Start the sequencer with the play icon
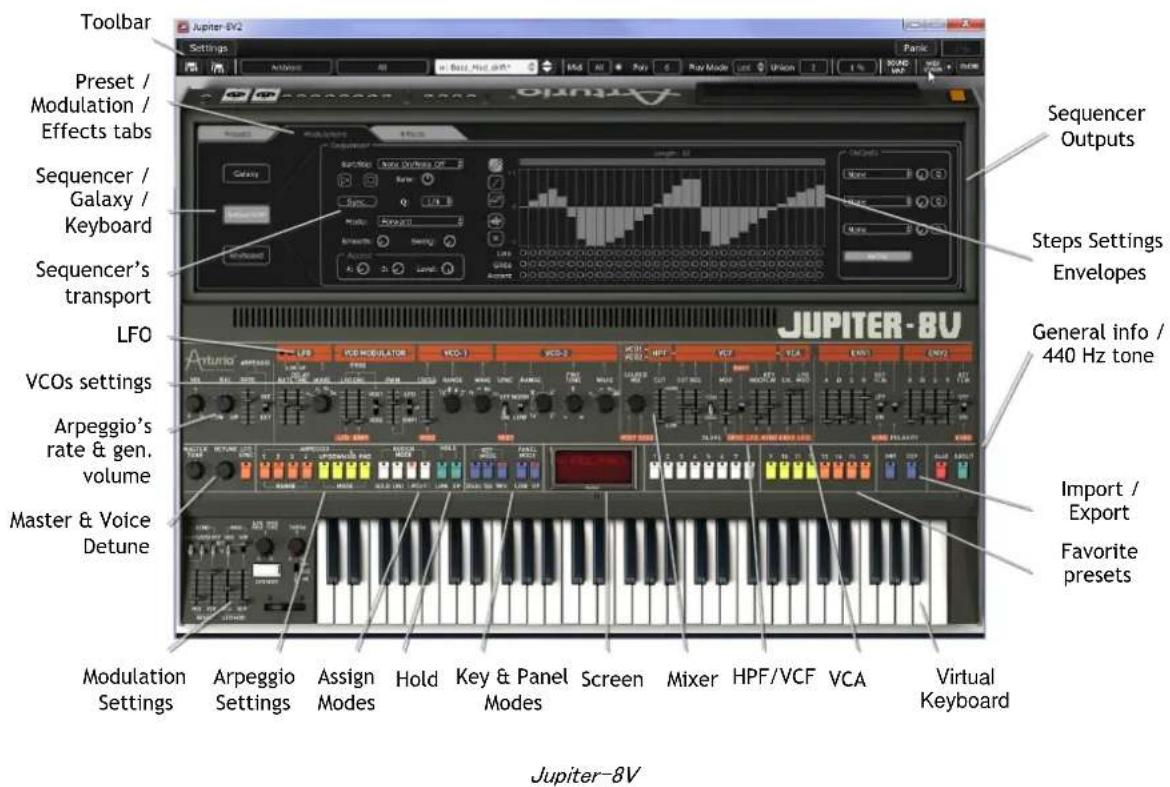Screen dimensions: 1170x787 [345, 180]
